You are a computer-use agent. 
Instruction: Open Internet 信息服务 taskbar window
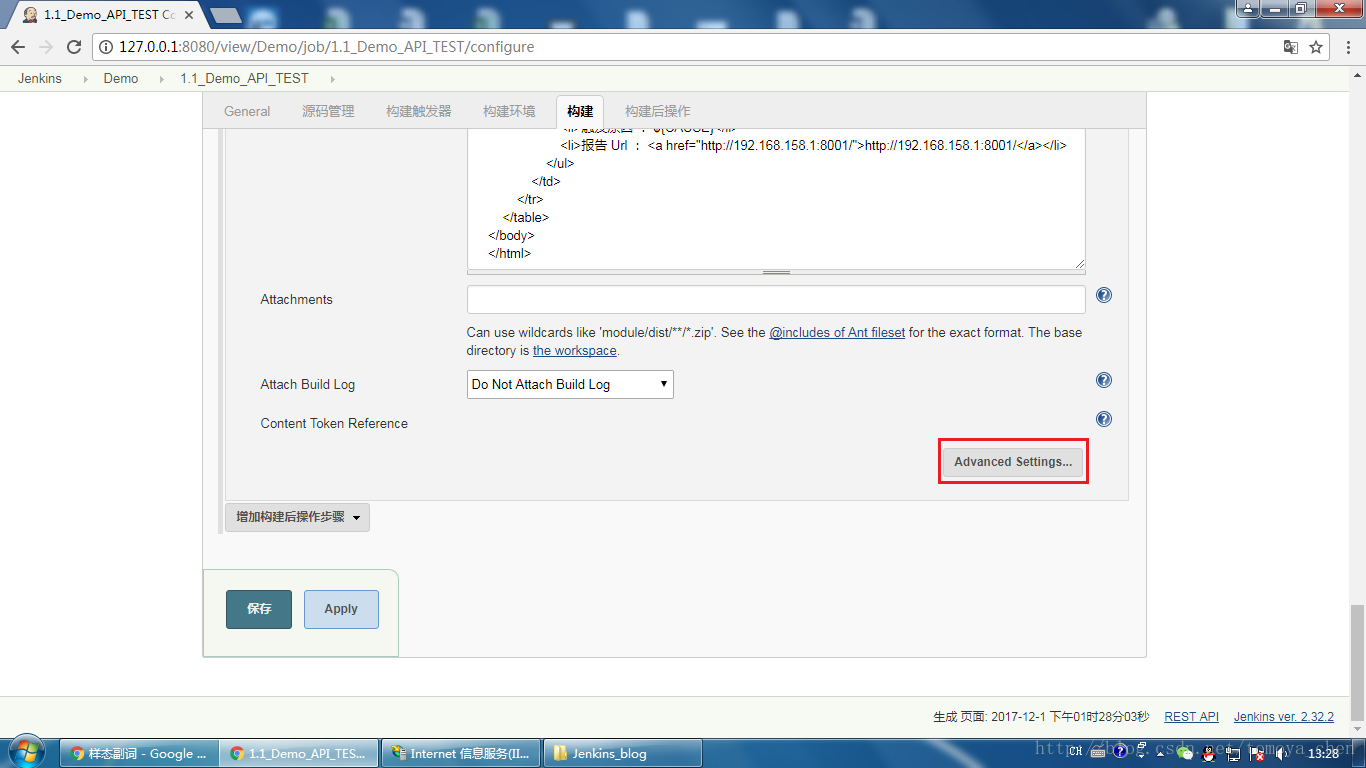click(461, 753)
